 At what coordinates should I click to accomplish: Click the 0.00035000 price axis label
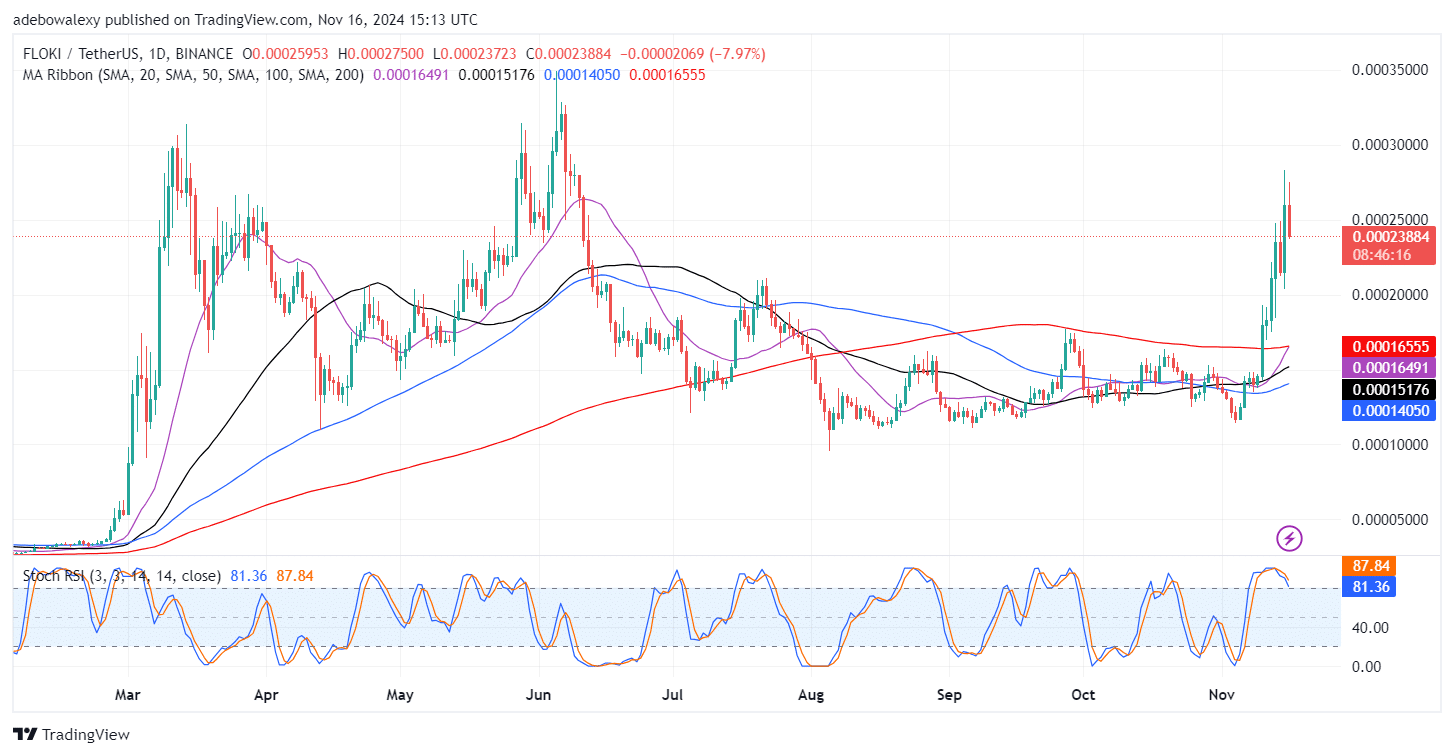(1390, 70)
